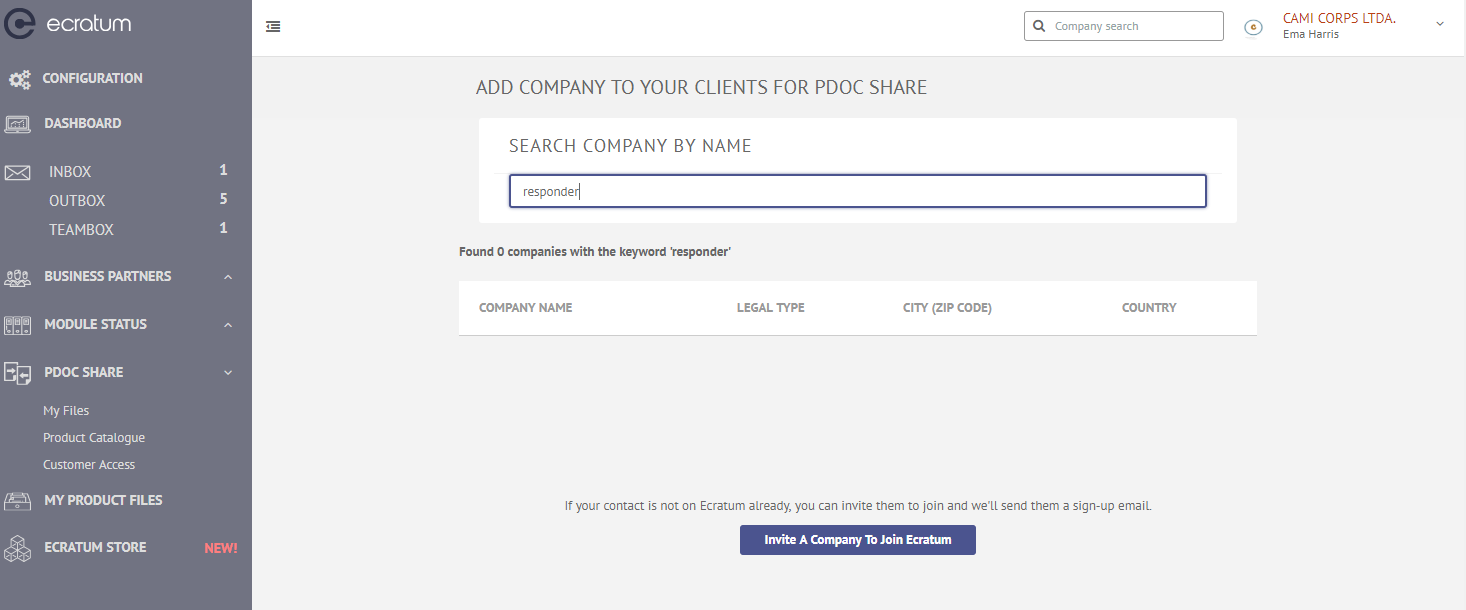Open Configuration menu item
Screen dimensions: 1466x610
click(92, 78)
